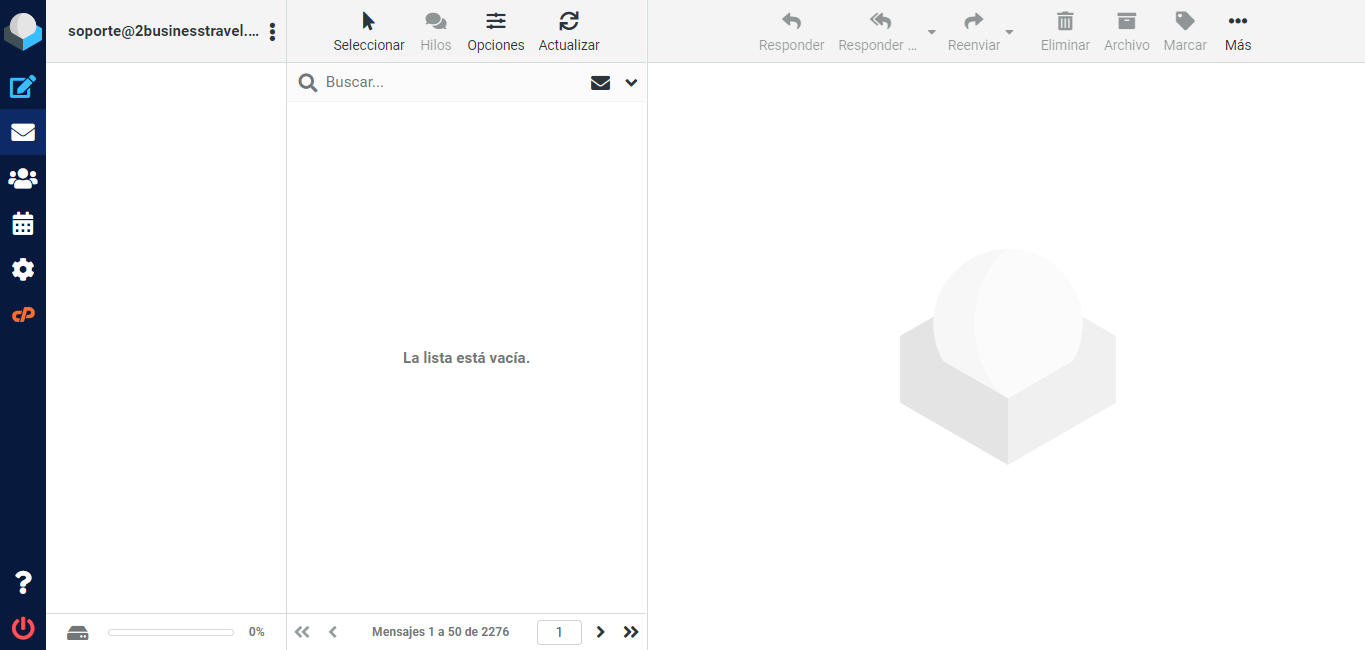Open the Help question mark icon
The width and height of the screenshot is (1365, 650).
[23, 583]
